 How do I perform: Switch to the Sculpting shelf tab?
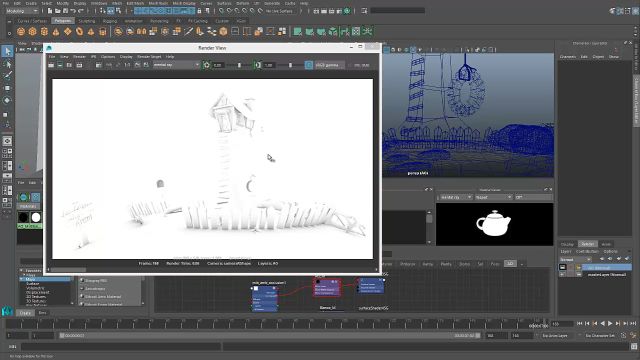pos(87,21)
